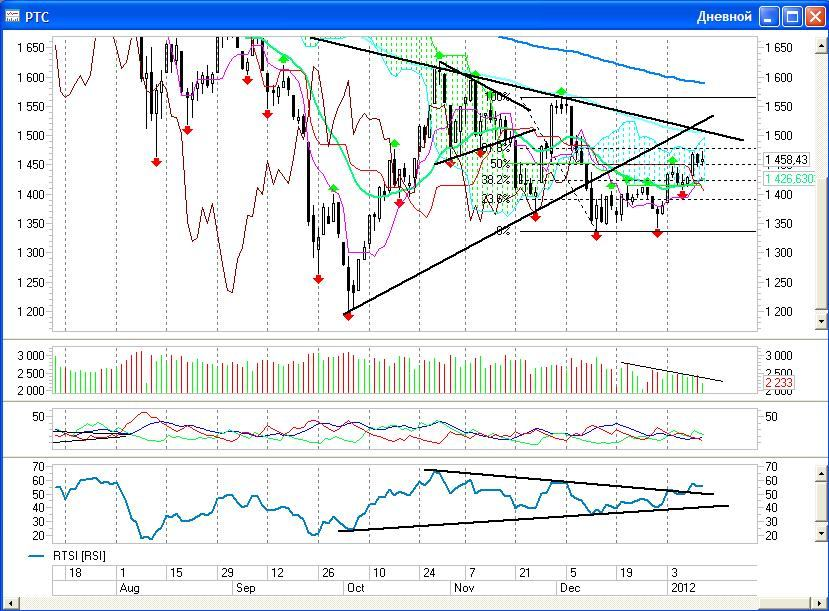Click the "29" date label on the time axis
Viewport: 829px width, 611px height.
point(227,572)
